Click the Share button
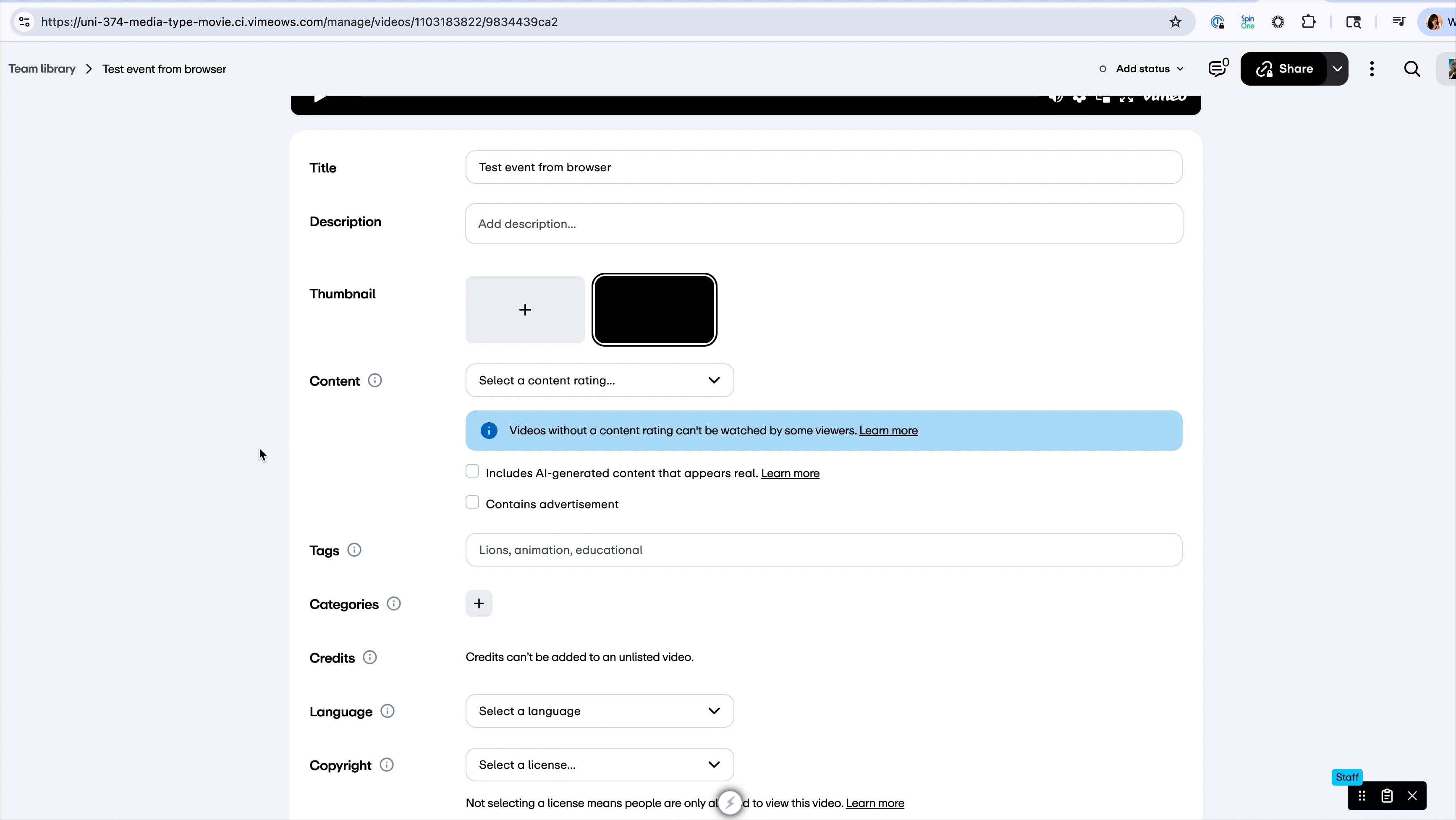Viewport: 1456px width, 820px height. point(1284,69)
